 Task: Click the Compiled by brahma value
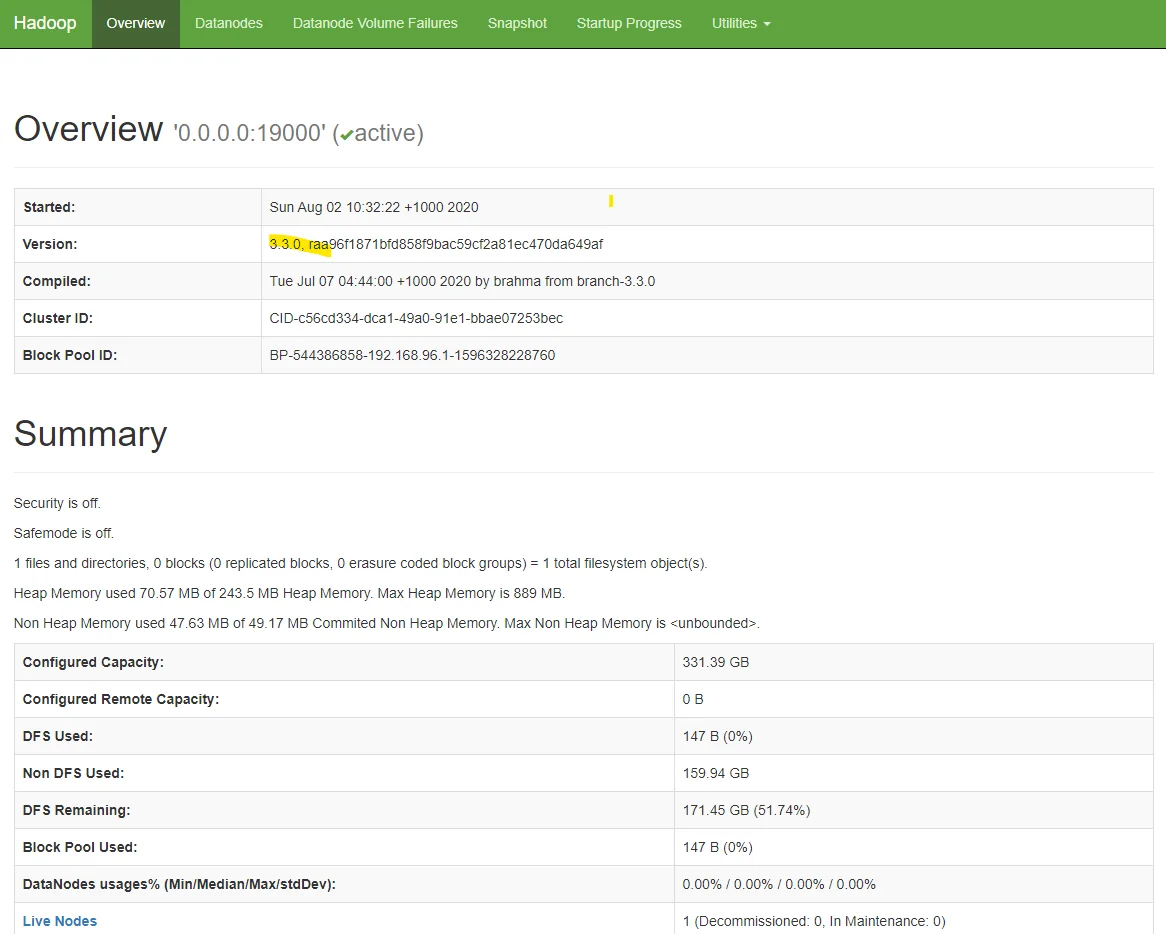pos(462,281)
